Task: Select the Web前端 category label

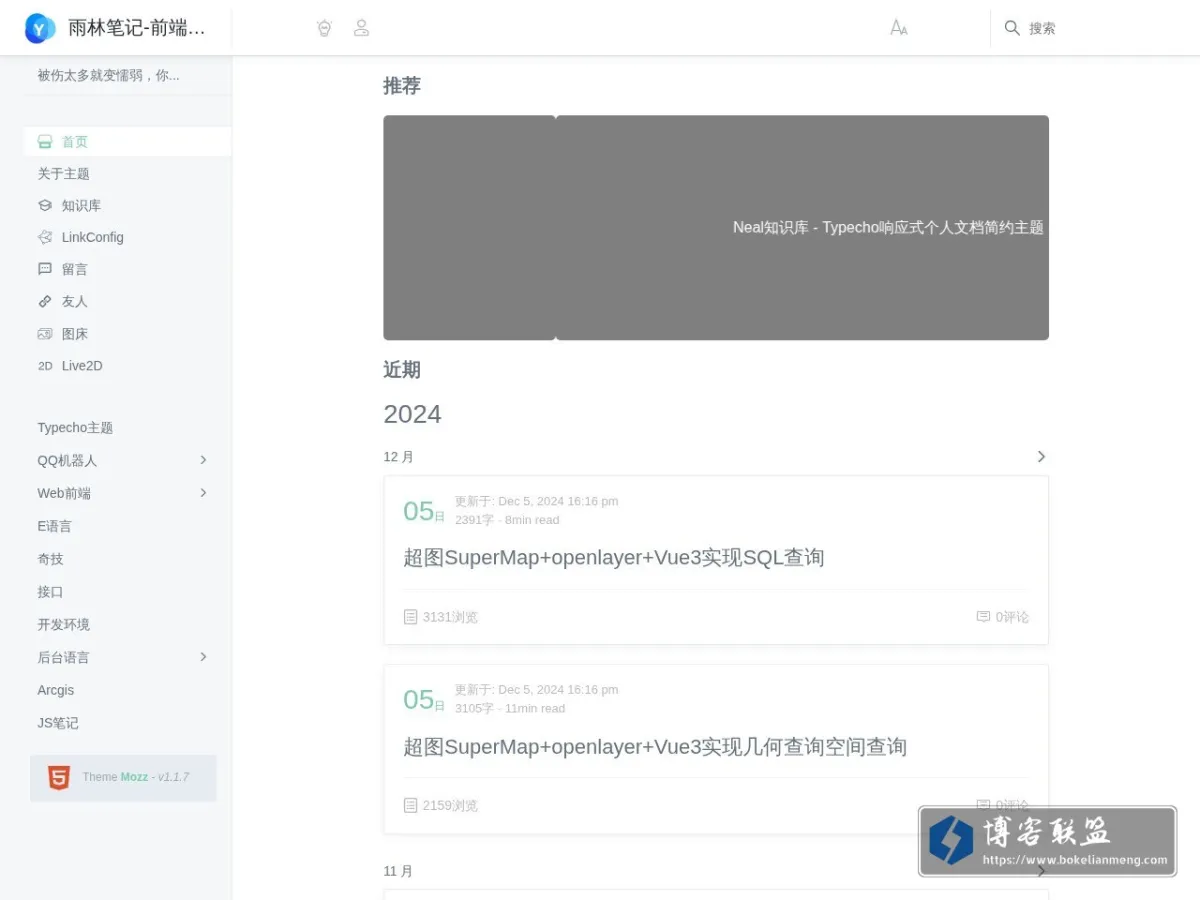Action: 64,493
